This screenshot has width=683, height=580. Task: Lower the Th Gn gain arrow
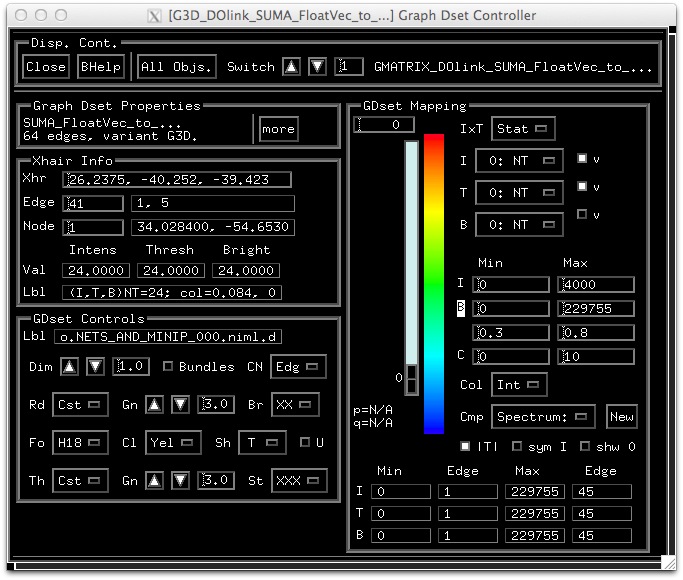[180, 481]
